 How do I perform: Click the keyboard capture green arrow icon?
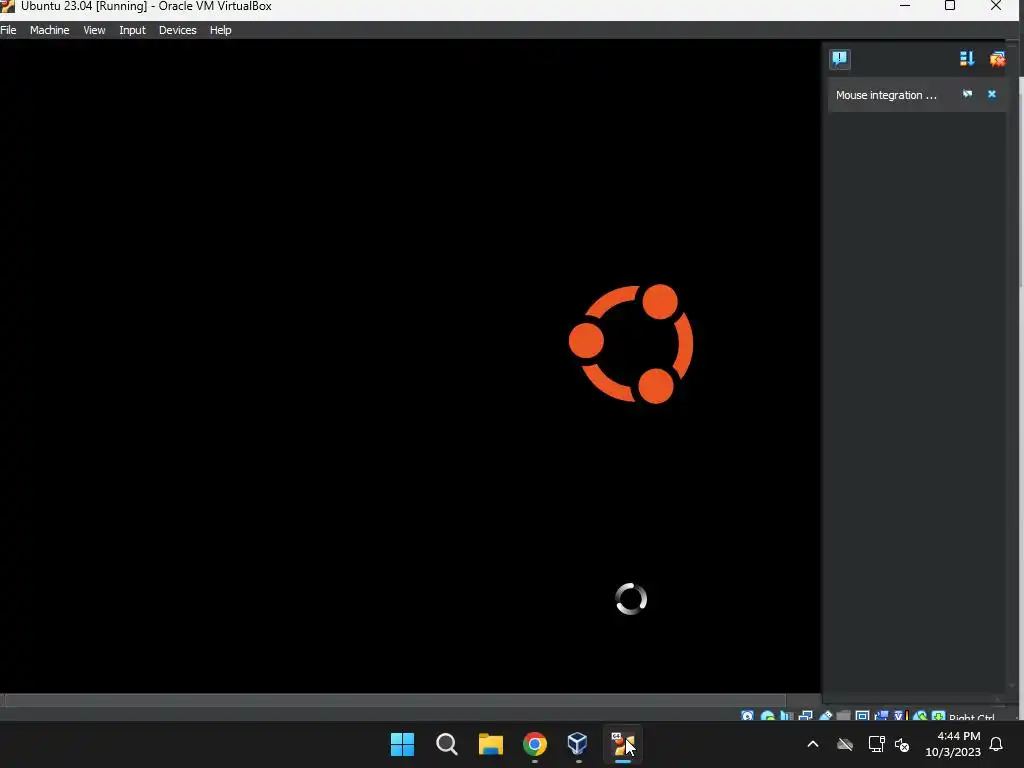[x=938, y=716]
